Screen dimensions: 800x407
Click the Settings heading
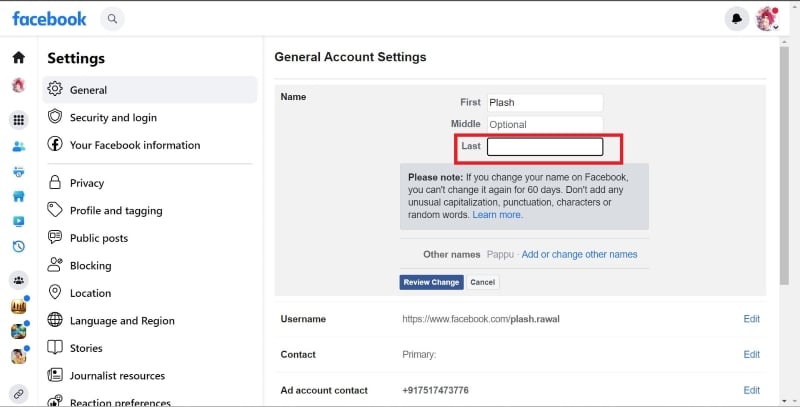coord(76,58)
